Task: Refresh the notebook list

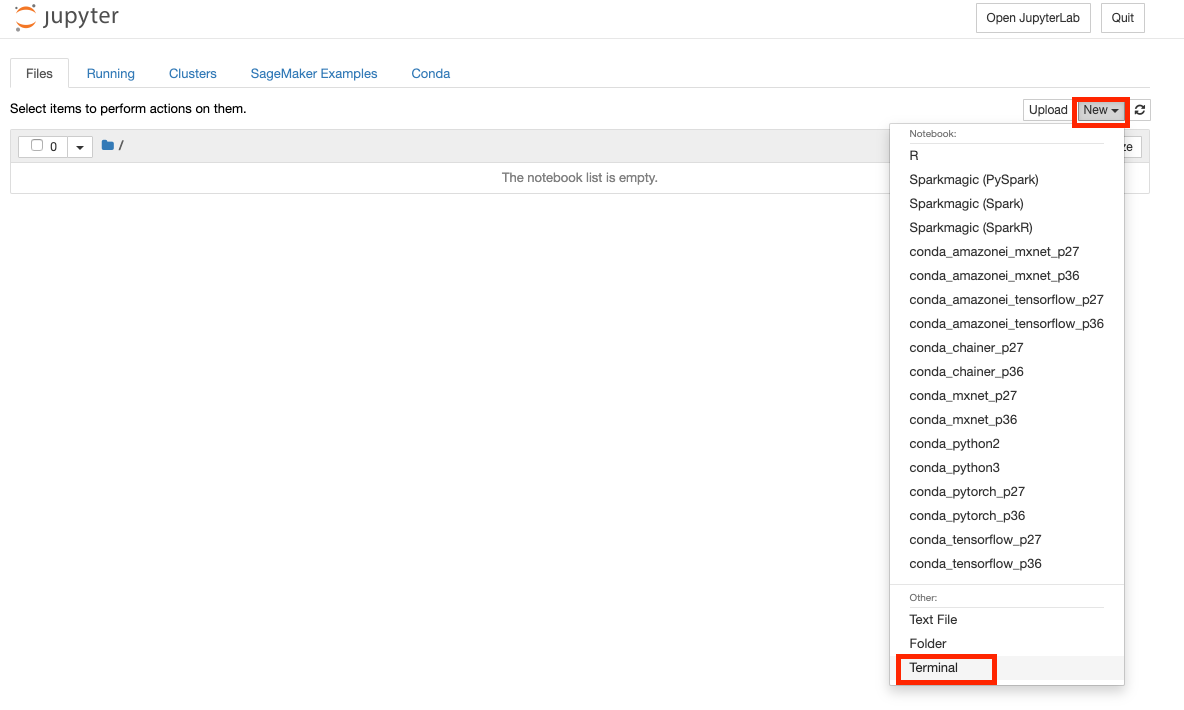Action: click(x=1140, y=110)
